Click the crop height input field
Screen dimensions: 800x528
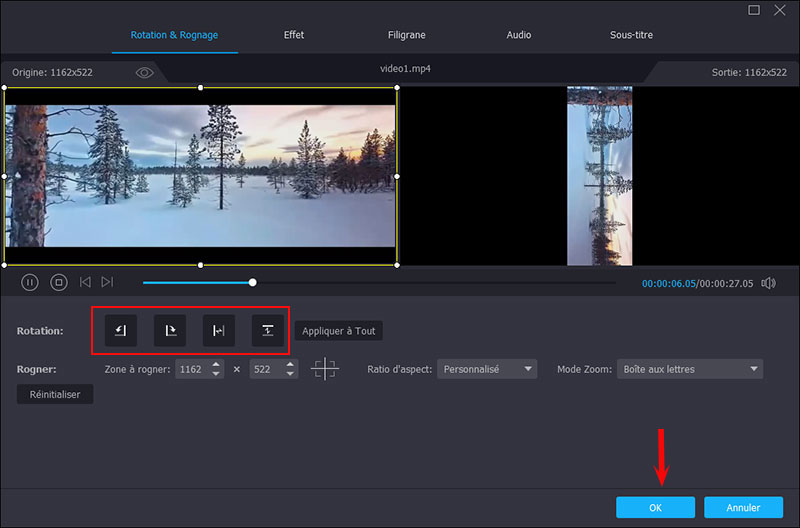tap(266, 369)
